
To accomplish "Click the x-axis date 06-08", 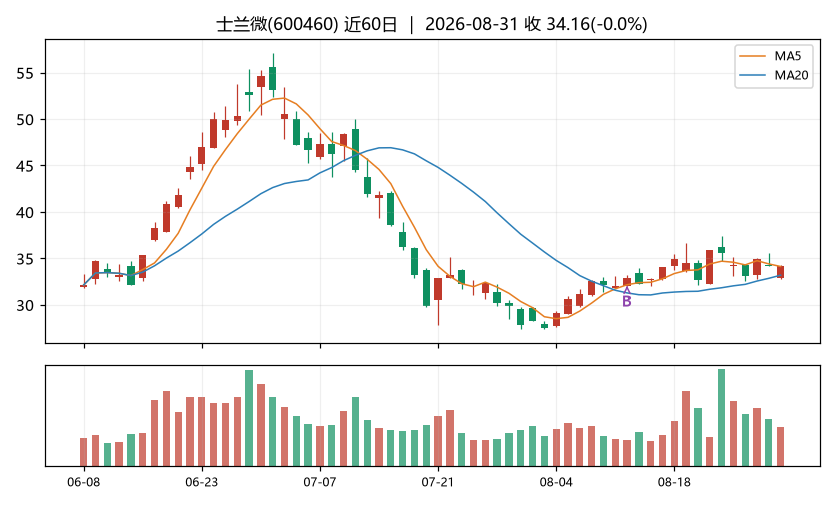I will (x=84, y=483).
